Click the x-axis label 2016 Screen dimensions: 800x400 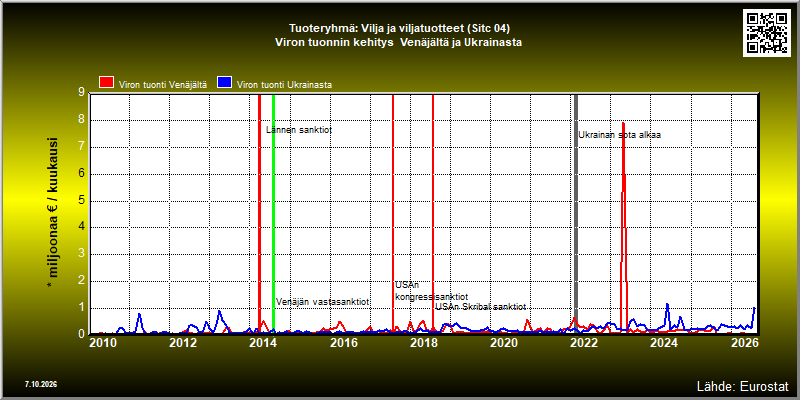pyautogui.click(x=343, y=342)
